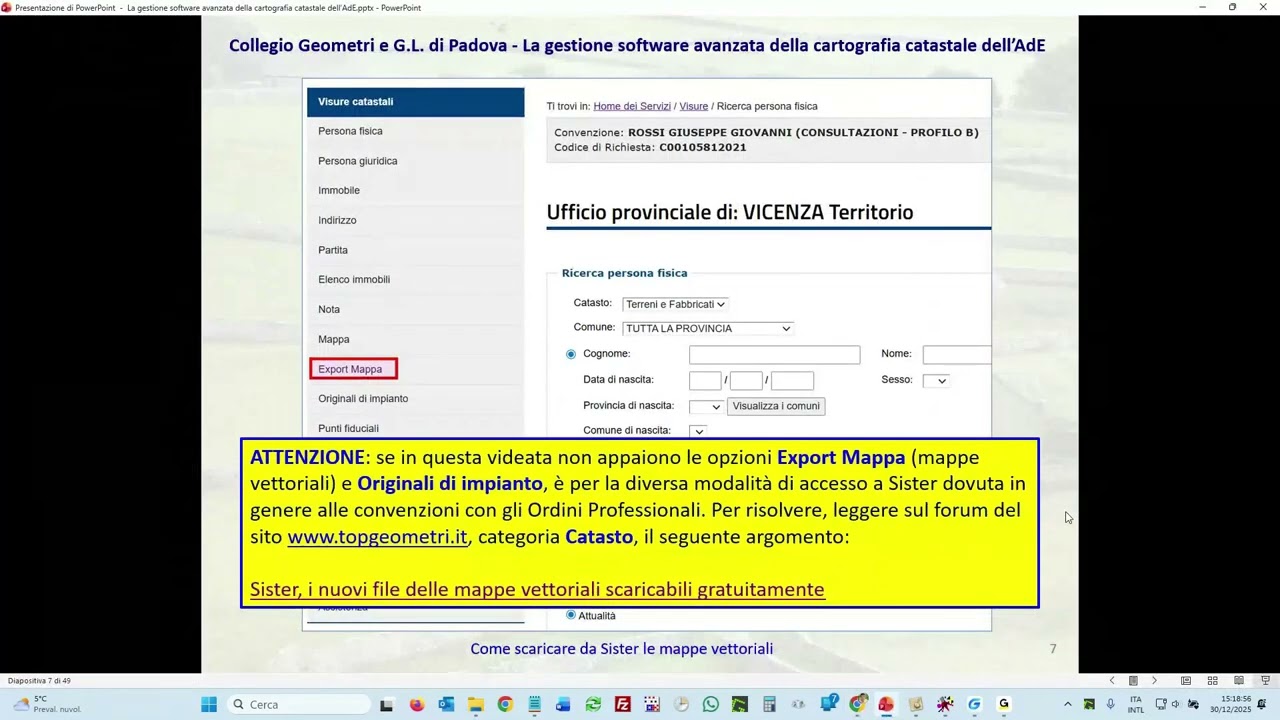1280x720 pixels.
Task: Select 'Export Mappa' menu entry
Action: point(350,369)
